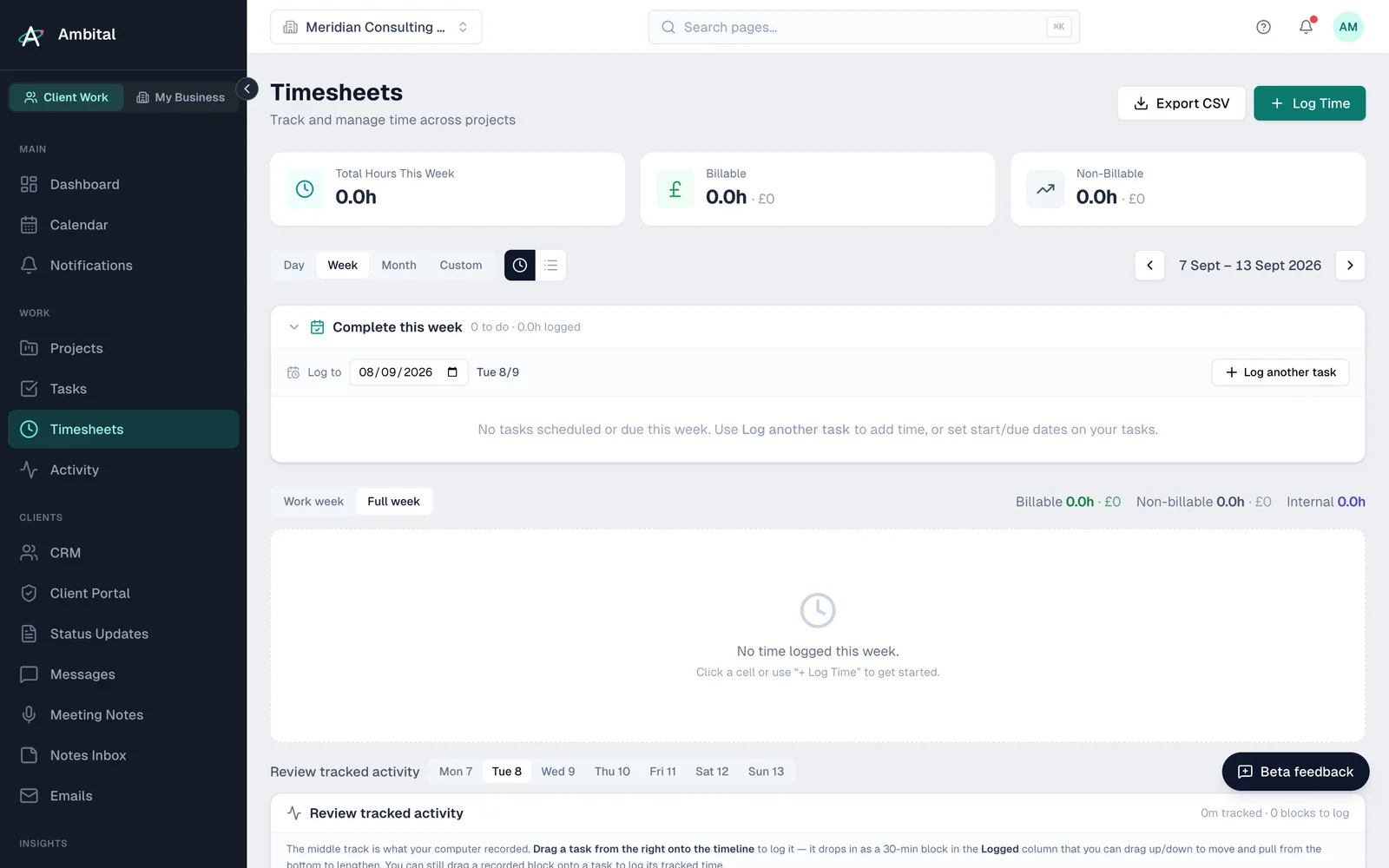1389x868 pixels.
Task: Switch to the Month range tab
Action: pos(398,266)
